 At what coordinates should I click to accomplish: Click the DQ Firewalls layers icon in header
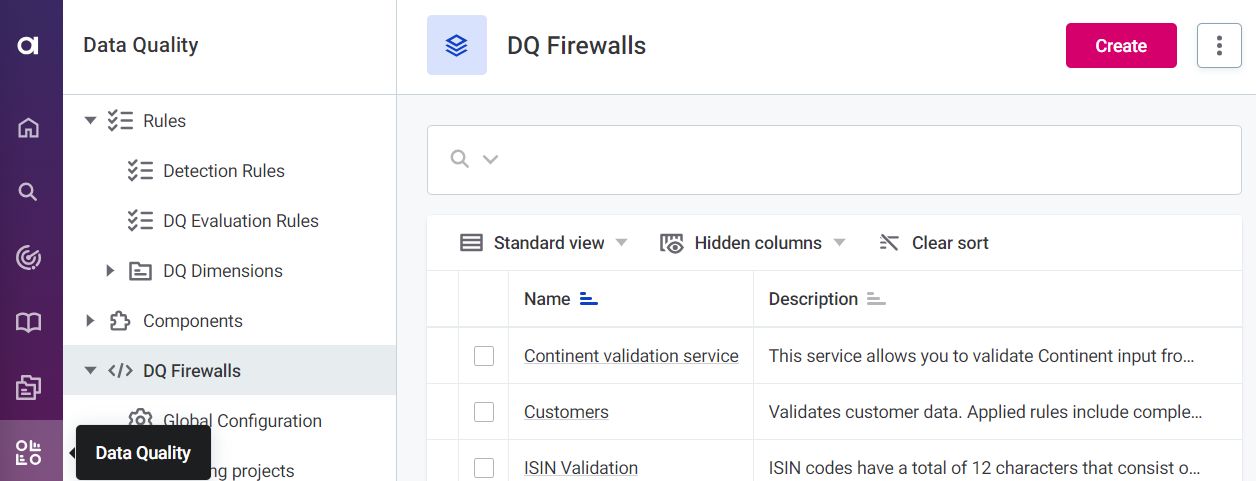click(x=457, y=45)
